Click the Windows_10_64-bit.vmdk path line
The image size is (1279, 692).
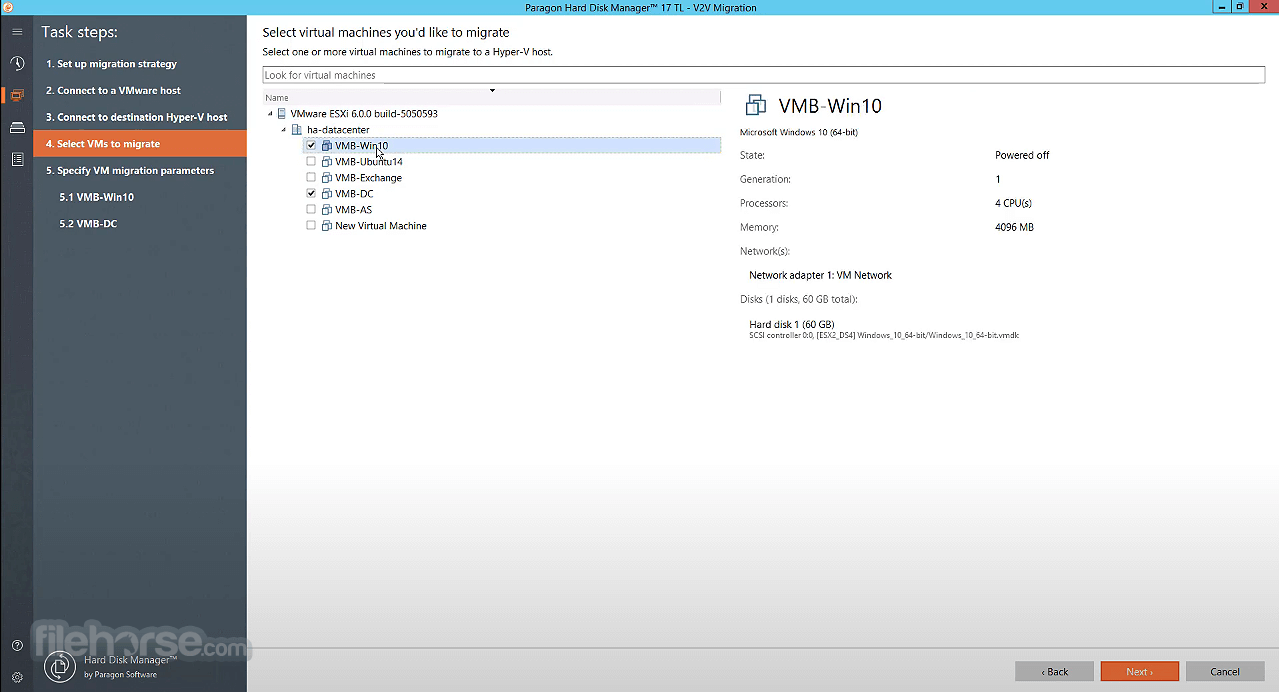(x=884, y=336)
